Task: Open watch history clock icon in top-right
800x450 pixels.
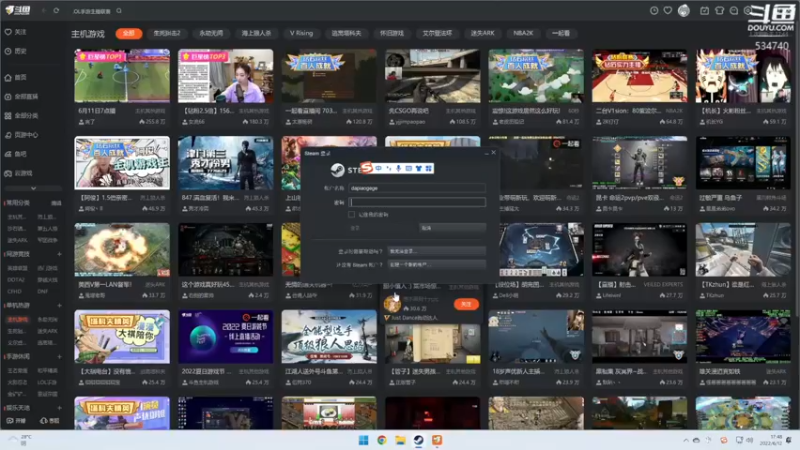Action: [654, 11]
